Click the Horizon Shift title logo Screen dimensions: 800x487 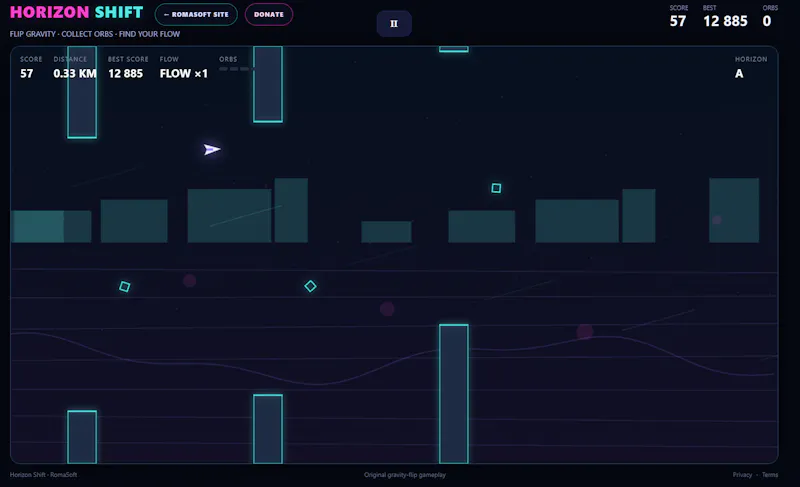(x=77, y=12)
